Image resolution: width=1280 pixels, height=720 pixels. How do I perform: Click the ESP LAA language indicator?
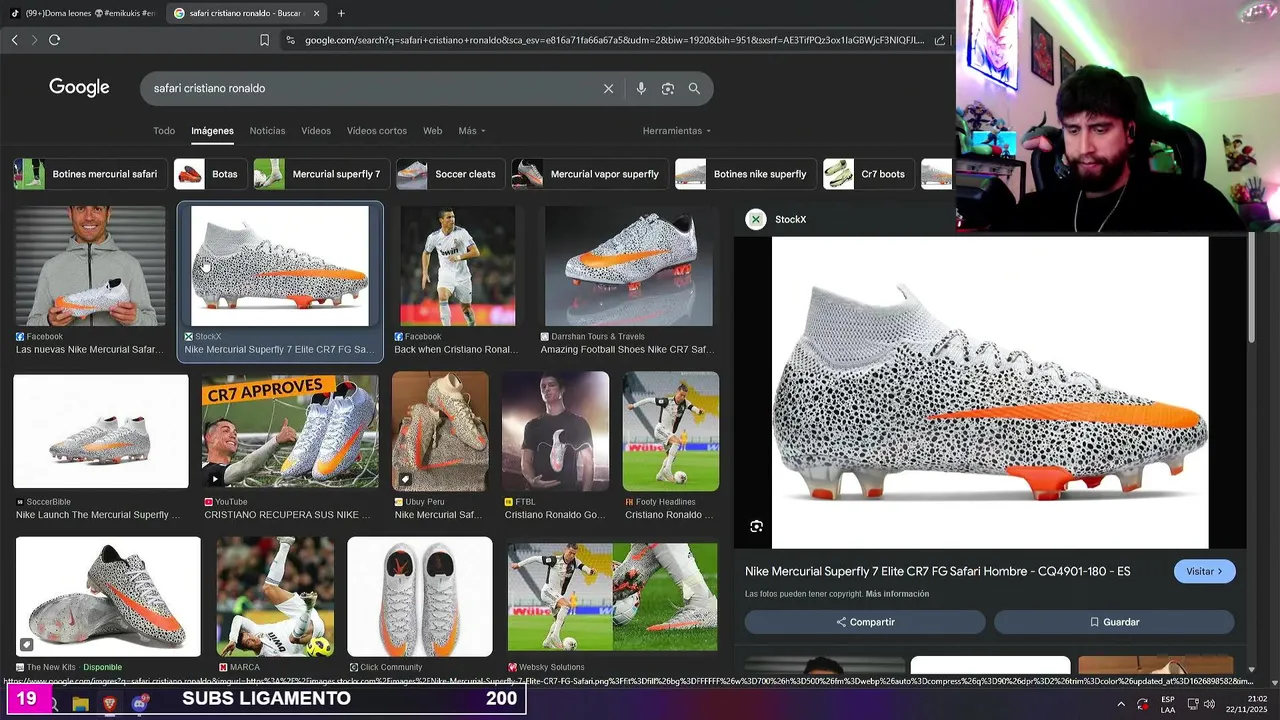pyautogui.click(x=1168, y=704)
